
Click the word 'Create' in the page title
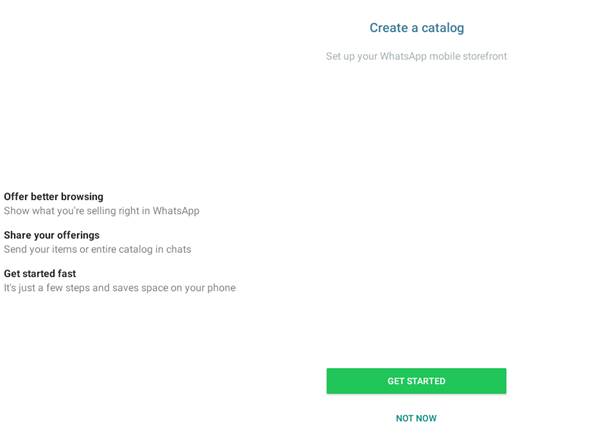coord(389,28)
